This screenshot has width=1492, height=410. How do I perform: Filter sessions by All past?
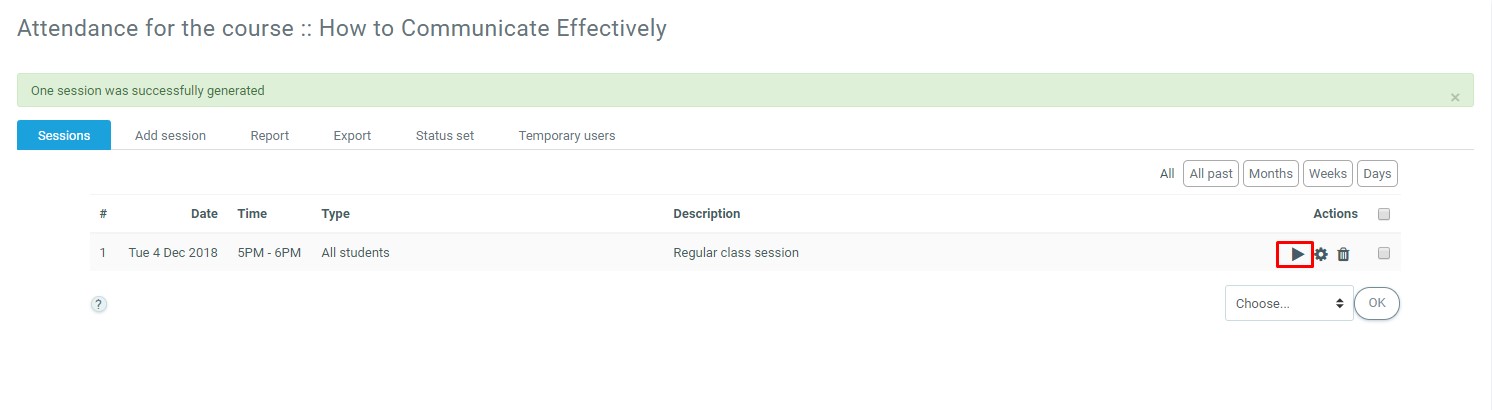tap(1210, 174)
